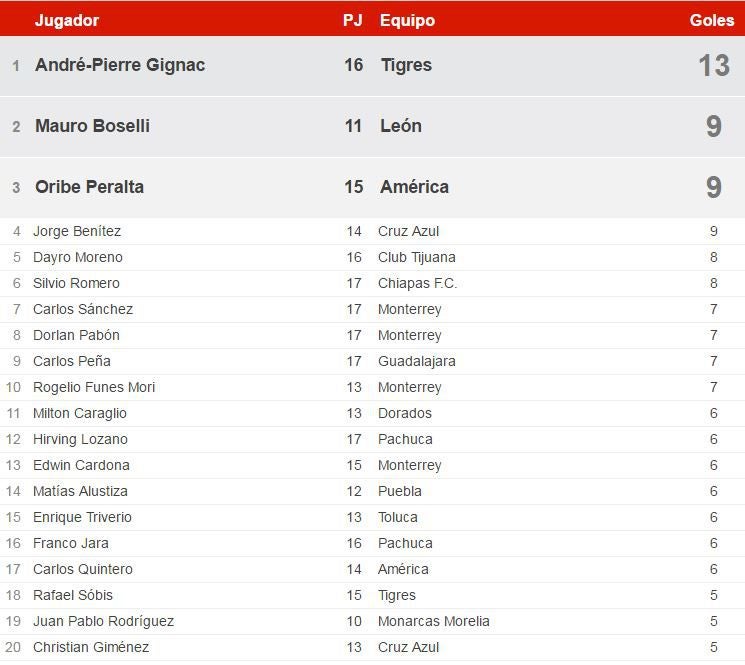The height and width of the screenshot is (665, 745).
Task: Click player name Mauro Boselli
Action: (x=92, y=126)
